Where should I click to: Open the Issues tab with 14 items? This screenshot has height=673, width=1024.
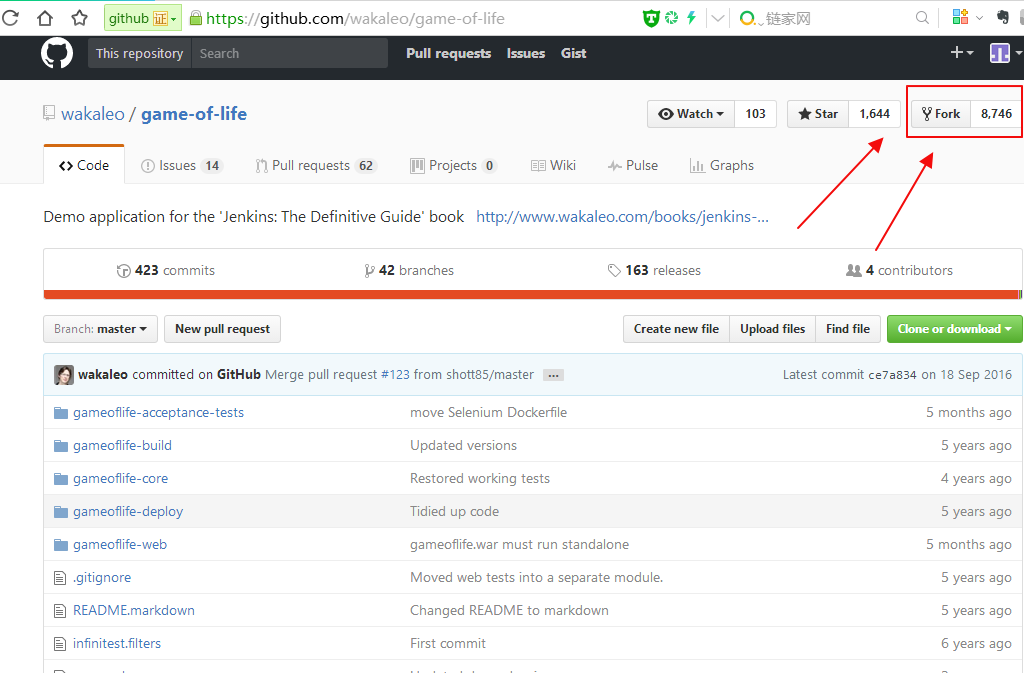[x=182, y=166]
